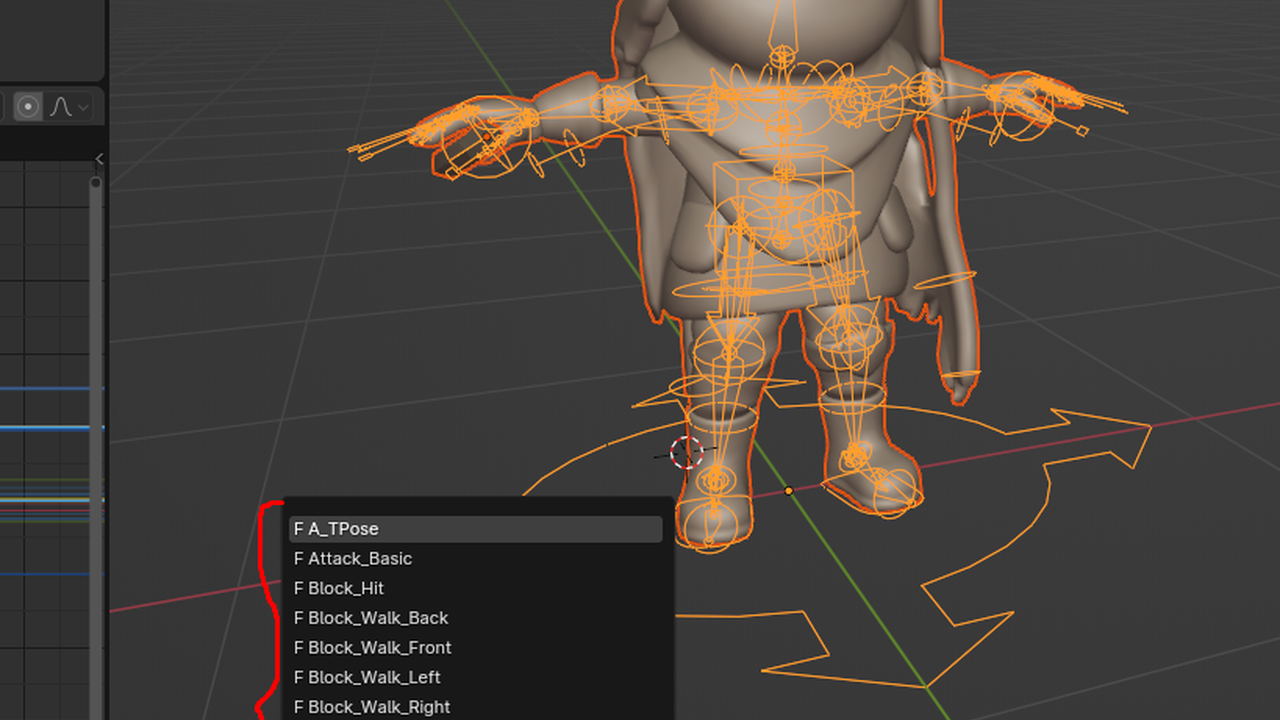The width and height of the screenshot is (1280, 720).
Task: Open the falloff type dropdown chevron
Action: (x=84, y=107)
